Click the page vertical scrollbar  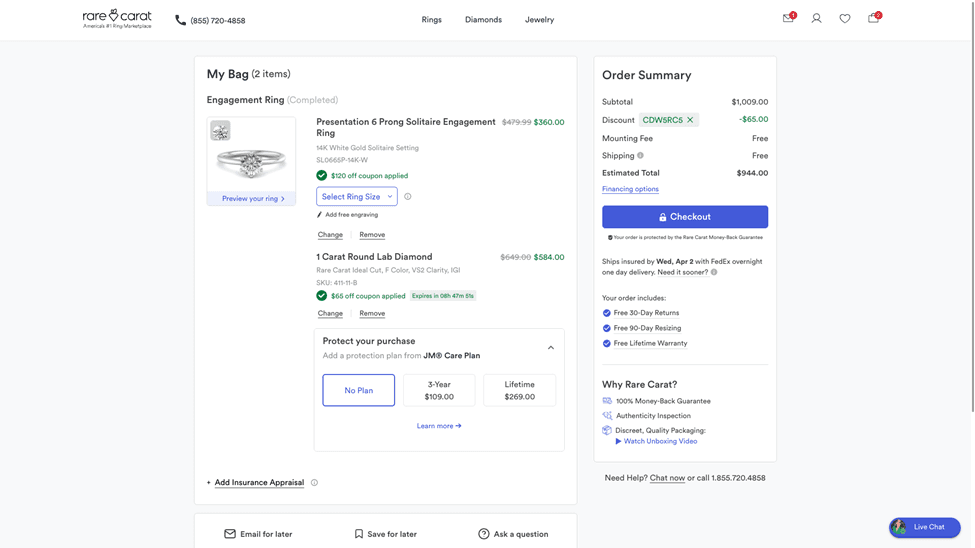click(973, 205)
